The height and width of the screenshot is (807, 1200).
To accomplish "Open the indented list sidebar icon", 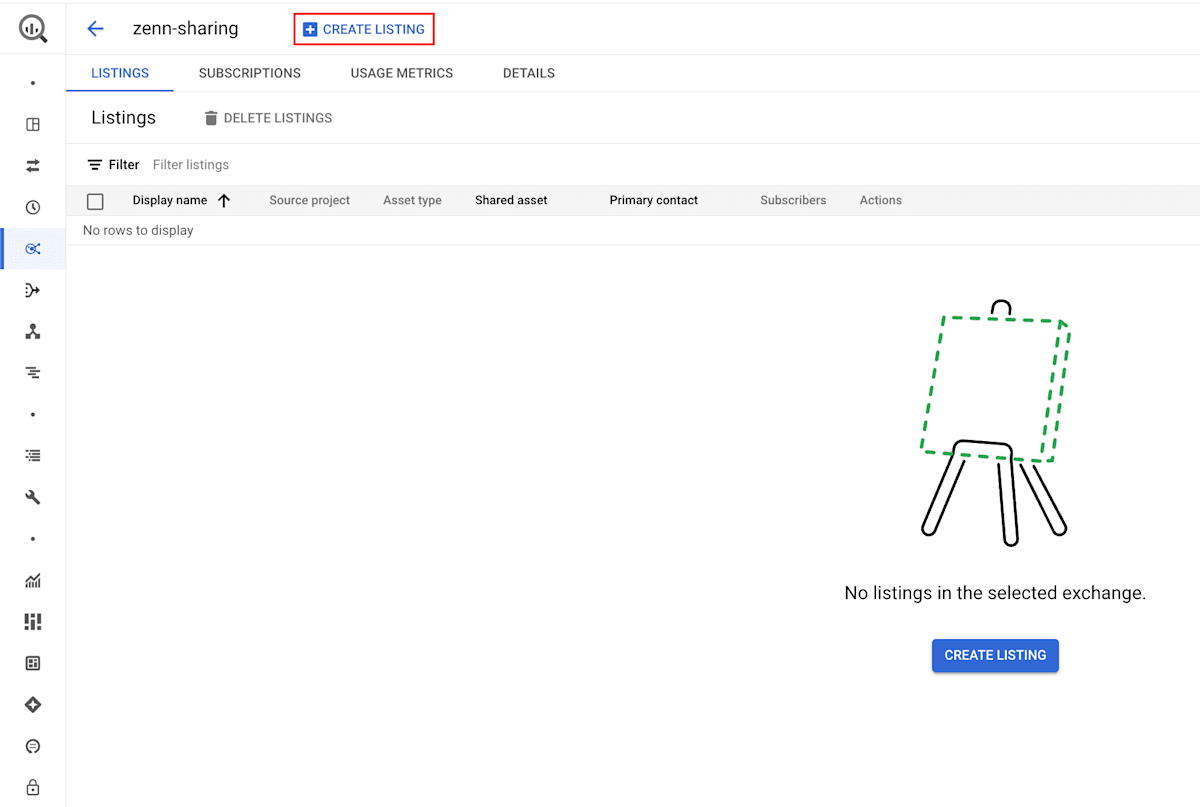I will pyautogui.click(x=33, y=455).
